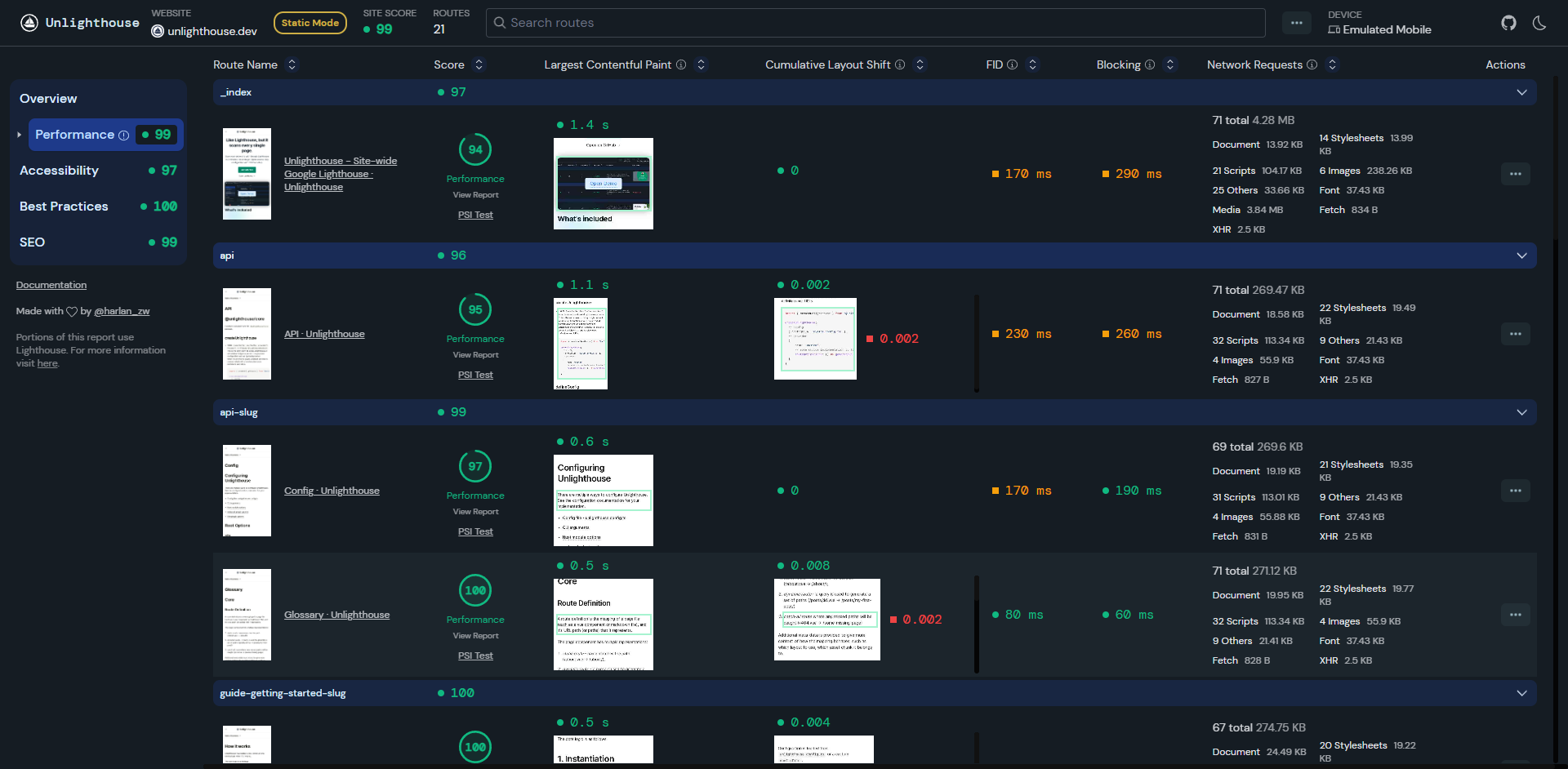
Task: Click the 97 performance score ring
Action: point(475,466)
